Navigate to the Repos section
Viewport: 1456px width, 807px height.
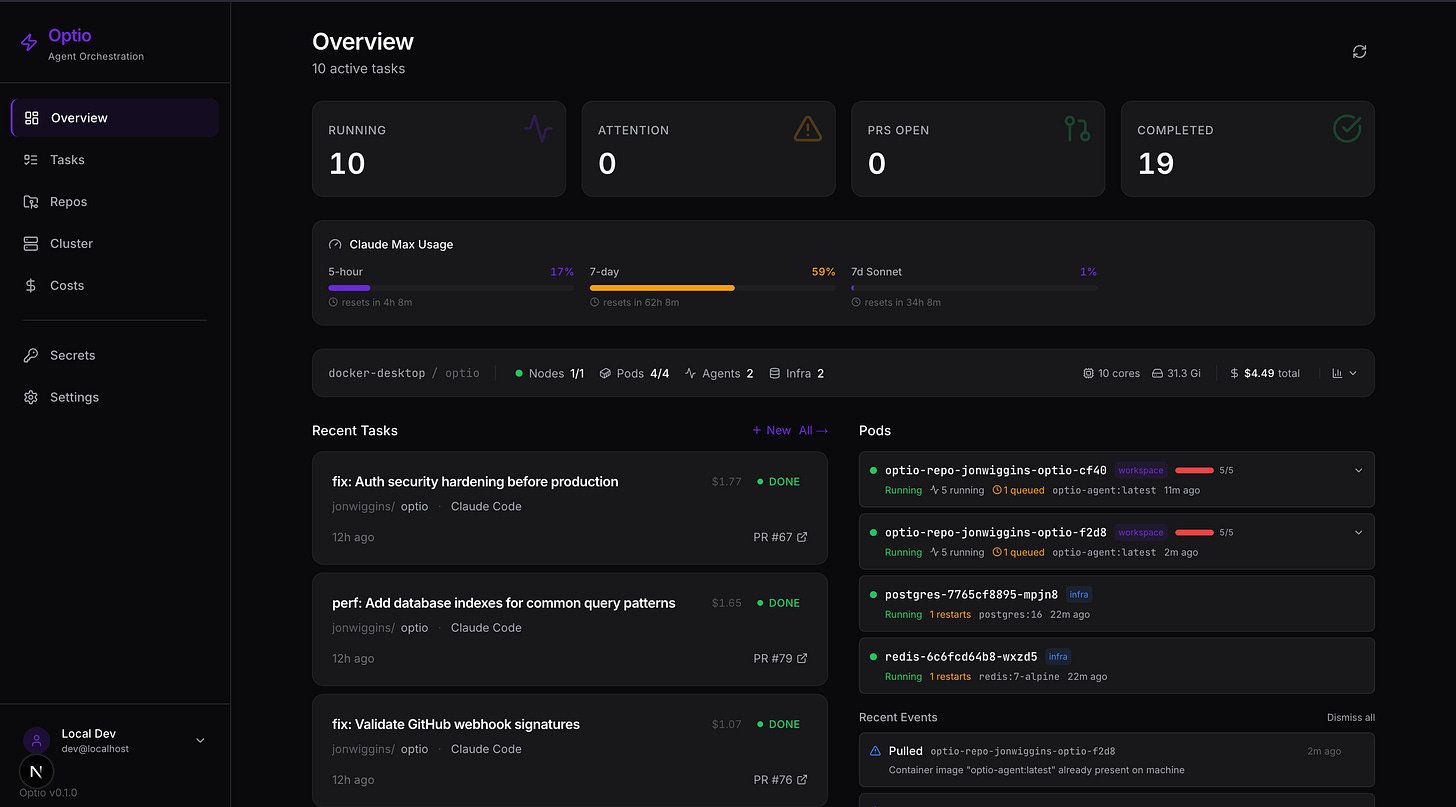[x=67, y=201]
